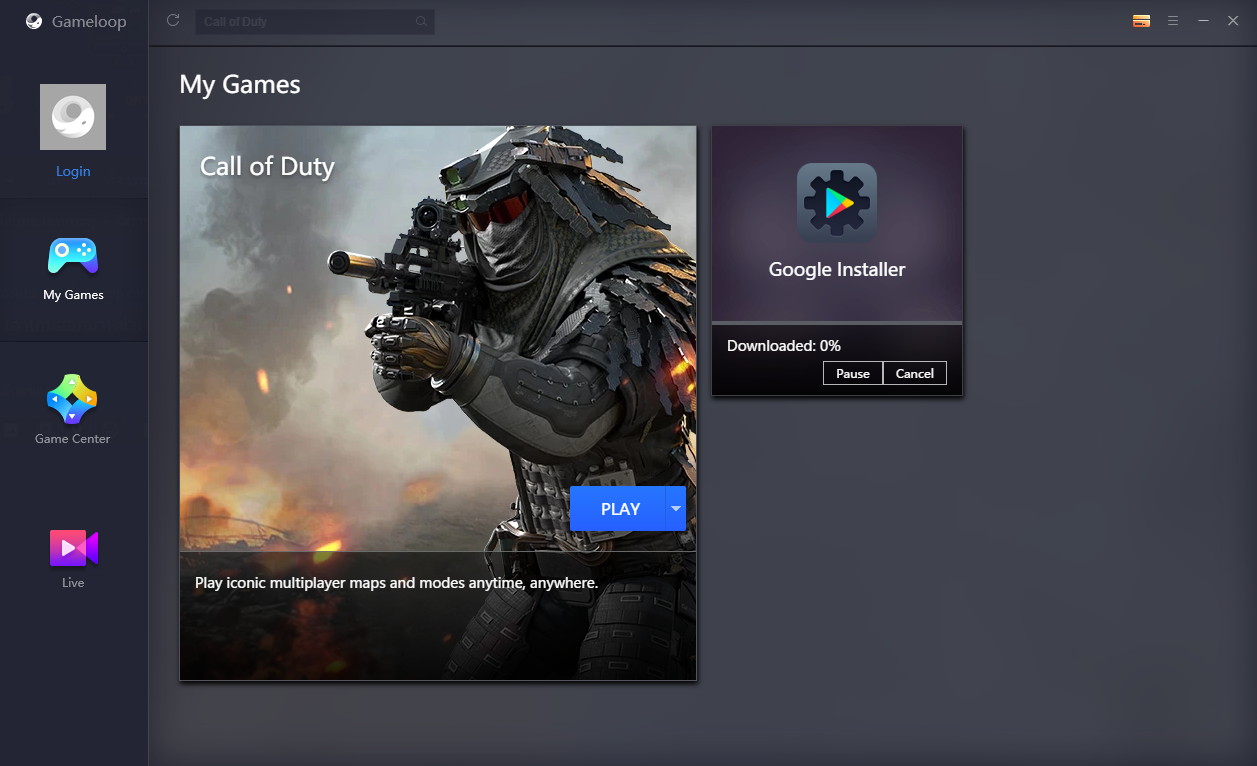
Task: Click the magnifier search icon
Action: coord(421,21)
